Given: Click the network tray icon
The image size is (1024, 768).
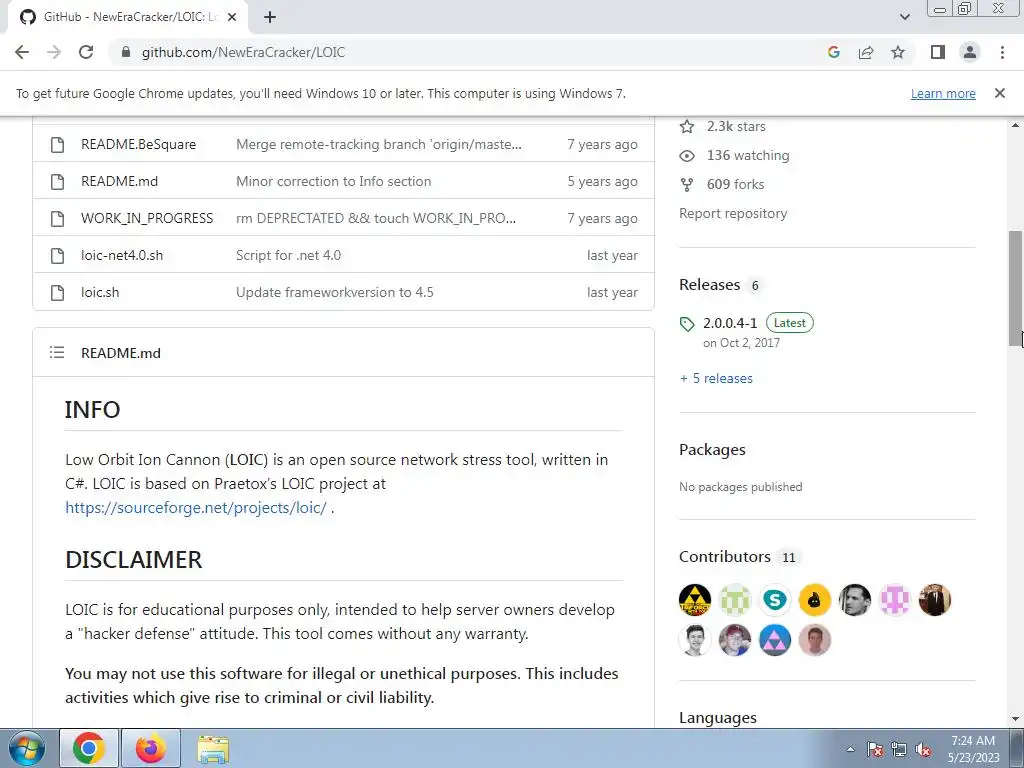Looking at the screenshot, I should 899,749.
